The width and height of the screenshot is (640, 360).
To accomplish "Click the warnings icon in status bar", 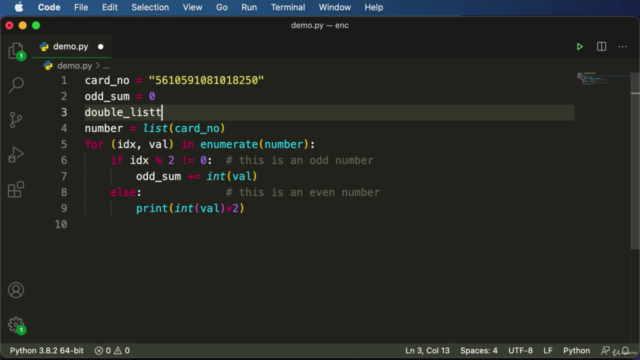I will 118,351.
